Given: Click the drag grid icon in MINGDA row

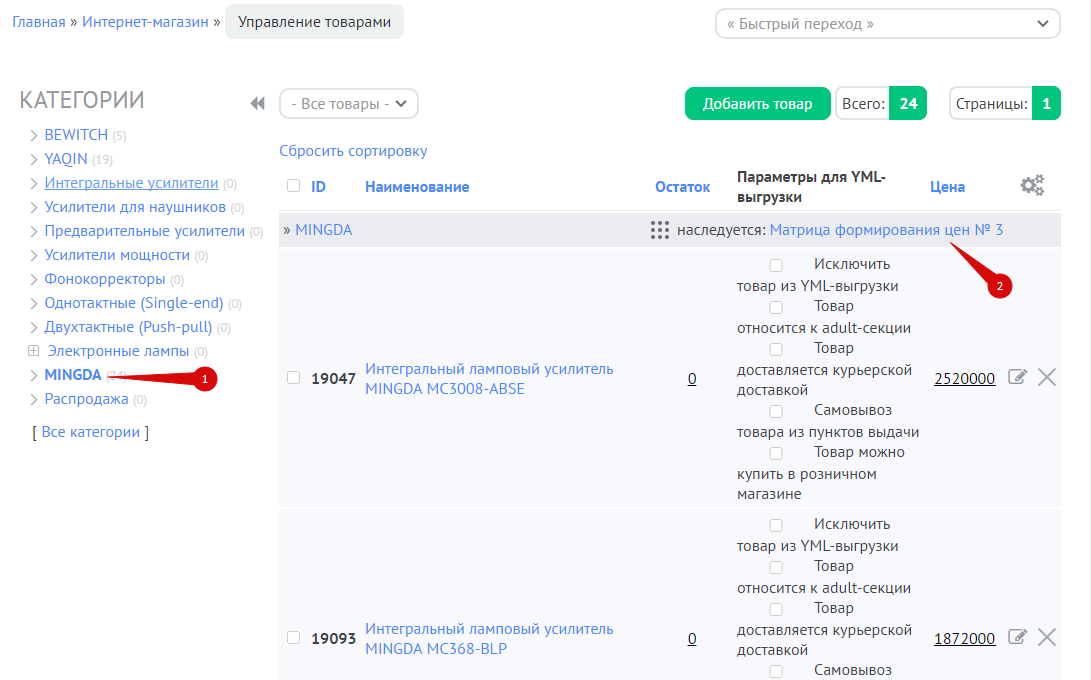Looking at the screenshot, I should click(x=659, y=230).
